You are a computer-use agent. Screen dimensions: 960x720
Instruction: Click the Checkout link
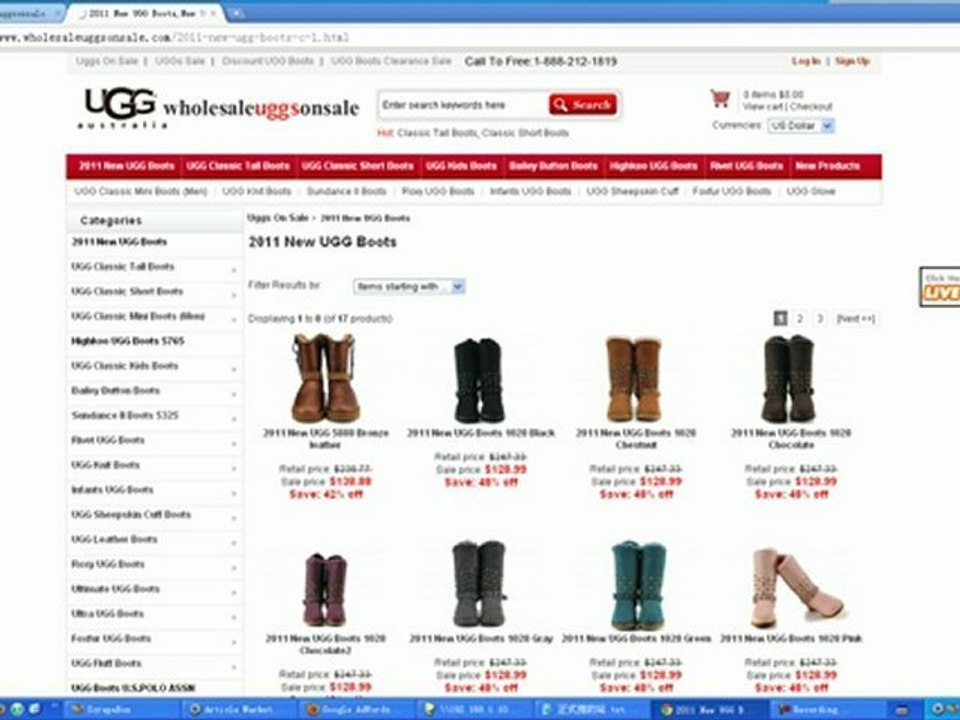pos(811,107)
